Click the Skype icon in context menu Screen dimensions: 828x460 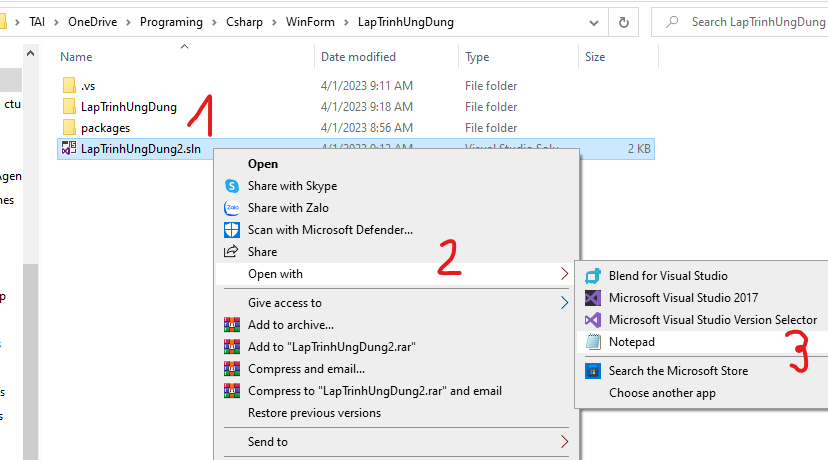pyautogui.click(x=232, y=186)
